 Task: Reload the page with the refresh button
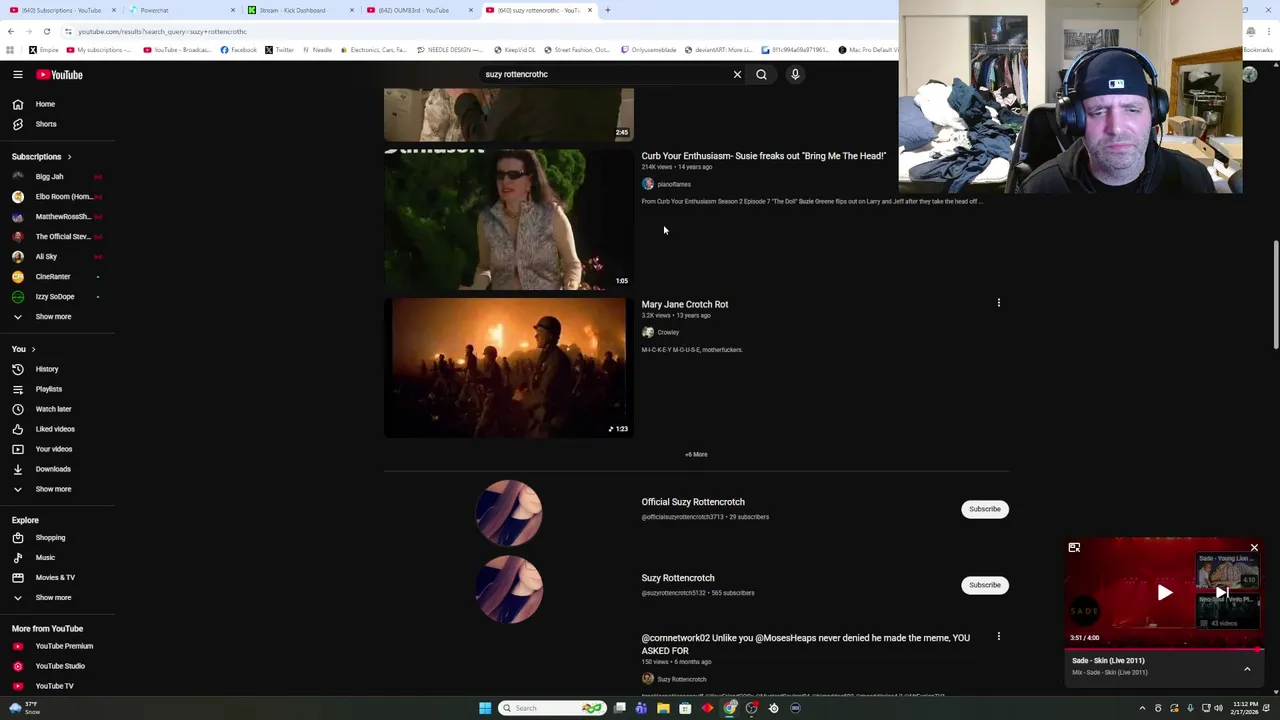pyautogui.click(x=46, y=31)
